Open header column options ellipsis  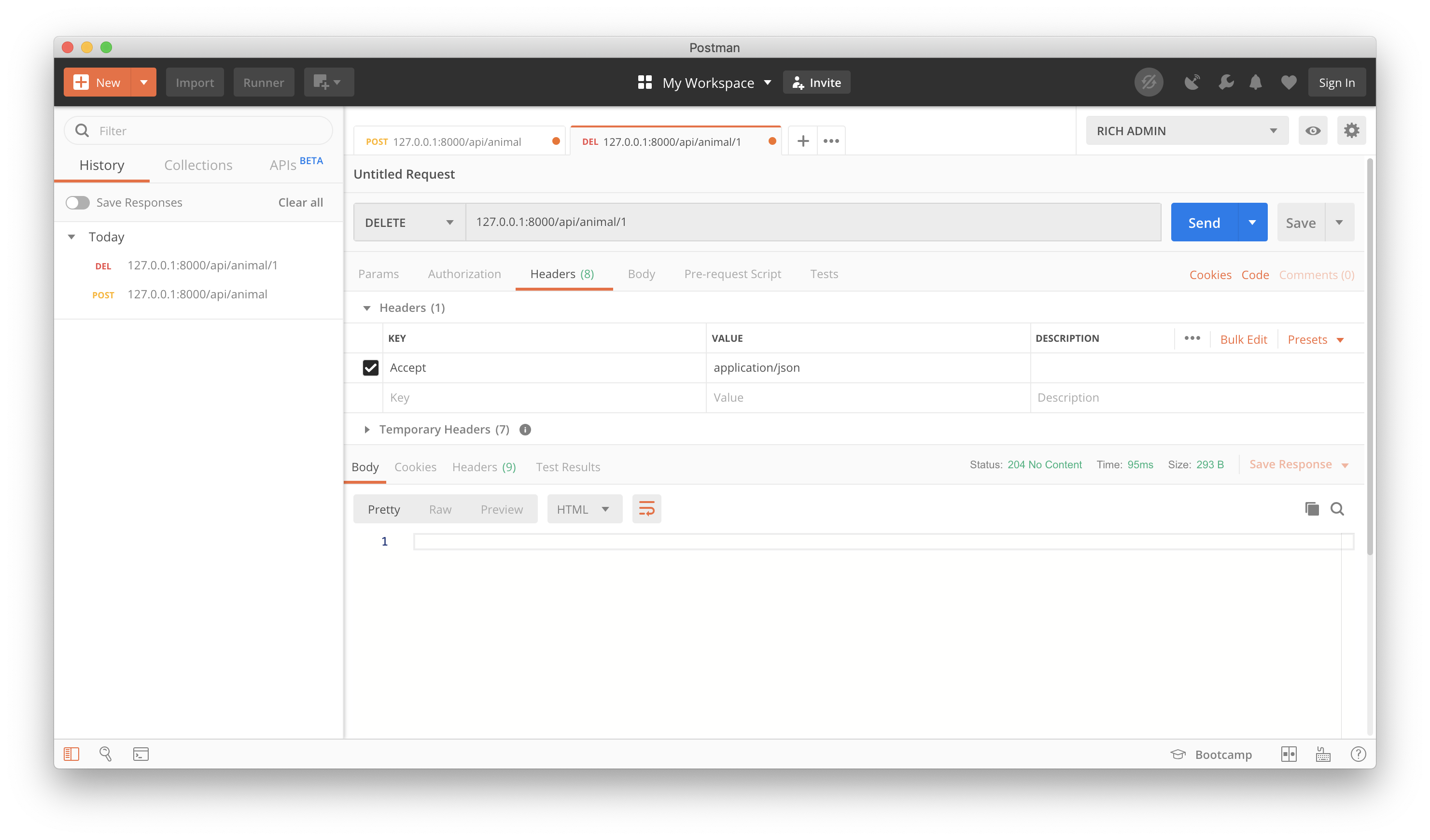pyautogui.click(x=1192, y=338)
